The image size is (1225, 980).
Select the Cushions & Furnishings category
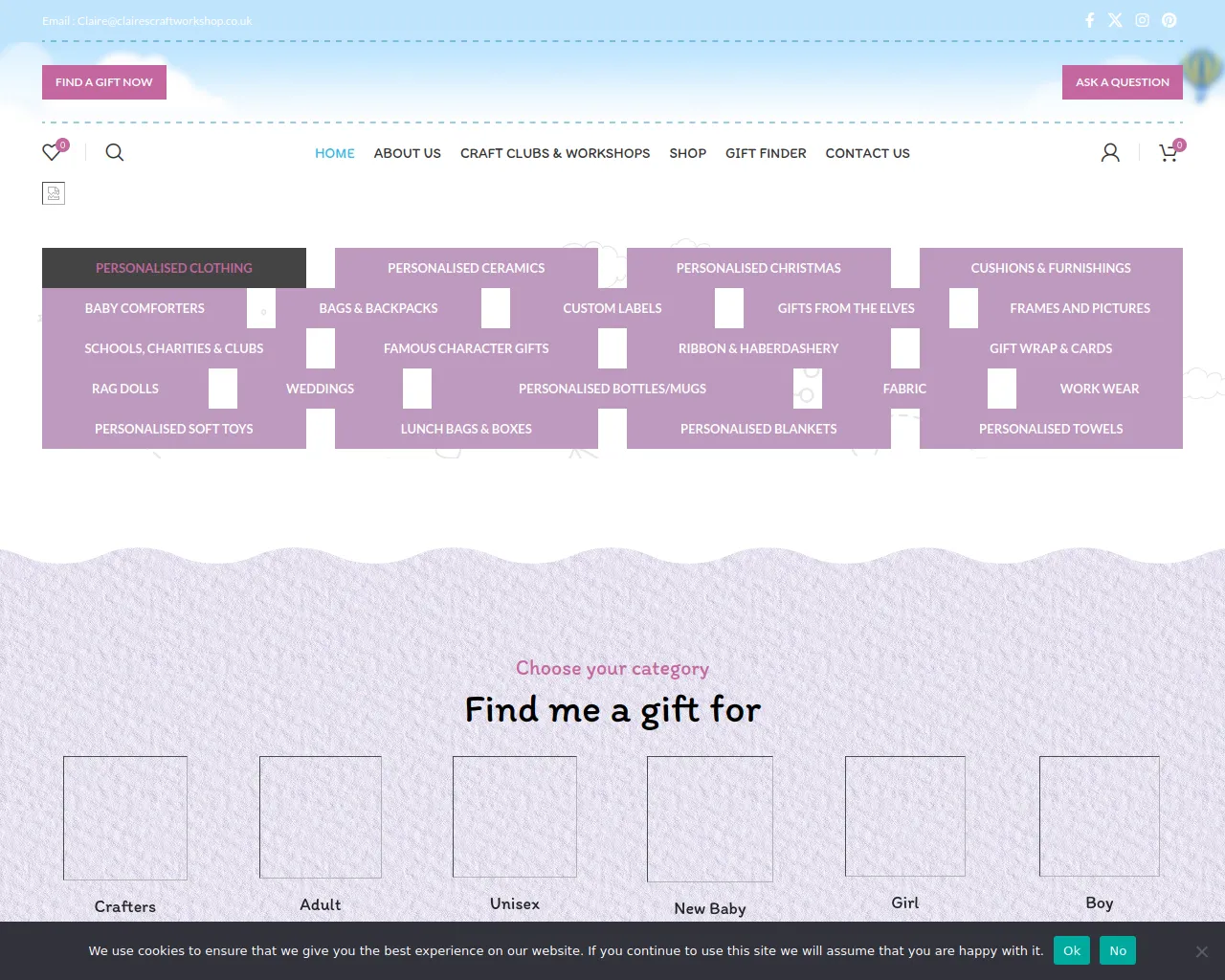pos(1051,268)
